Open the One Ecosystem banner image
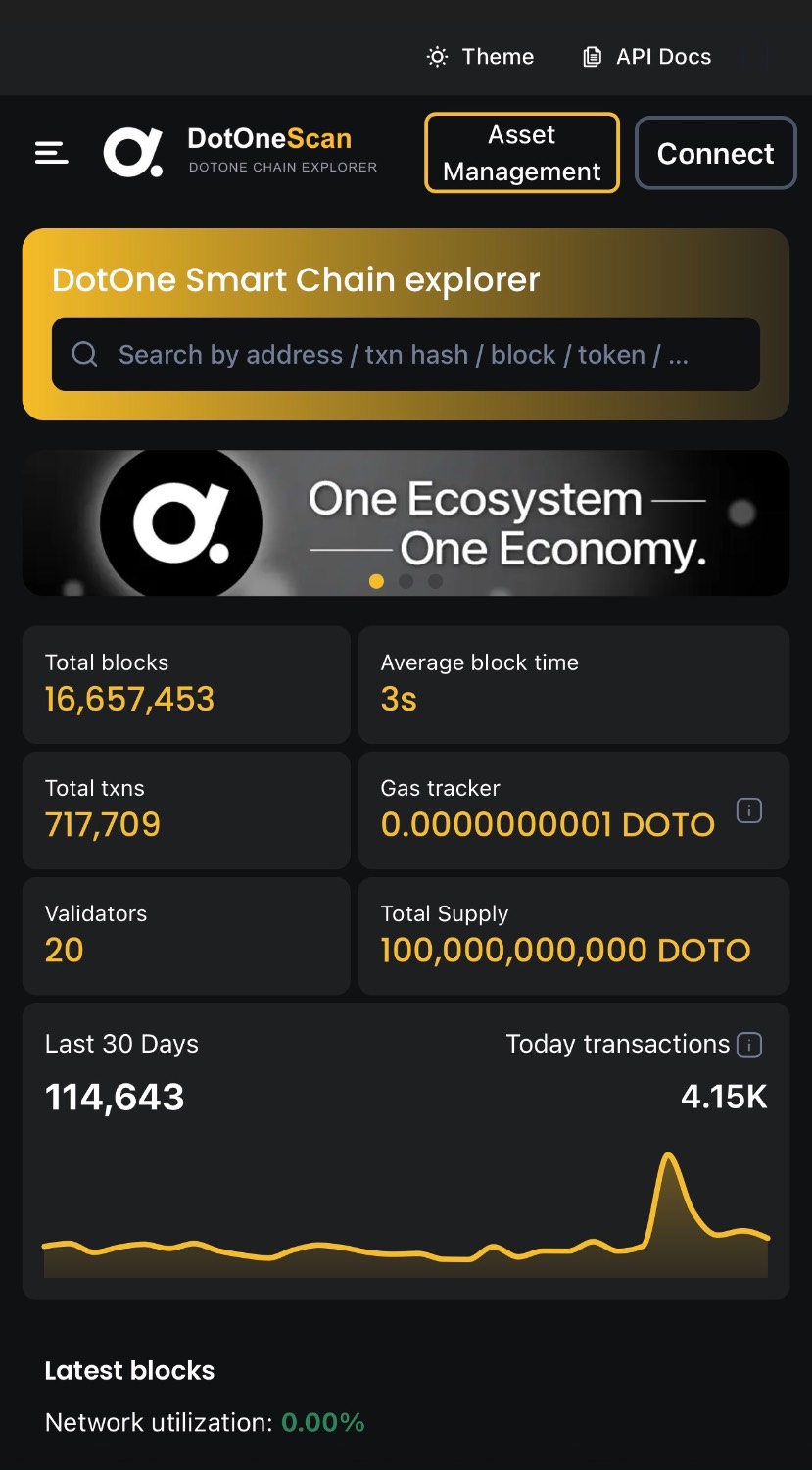 pyautogui.click(x=406, y=522)
